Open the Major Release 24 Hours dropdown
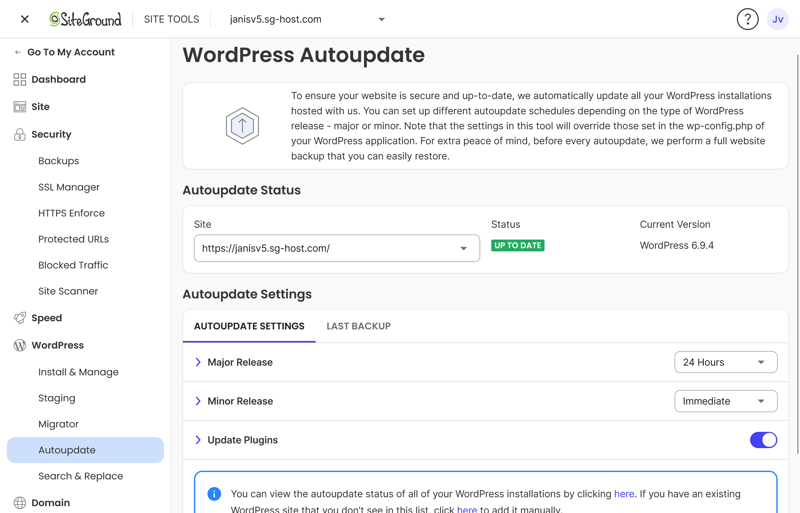 point(726,362)
